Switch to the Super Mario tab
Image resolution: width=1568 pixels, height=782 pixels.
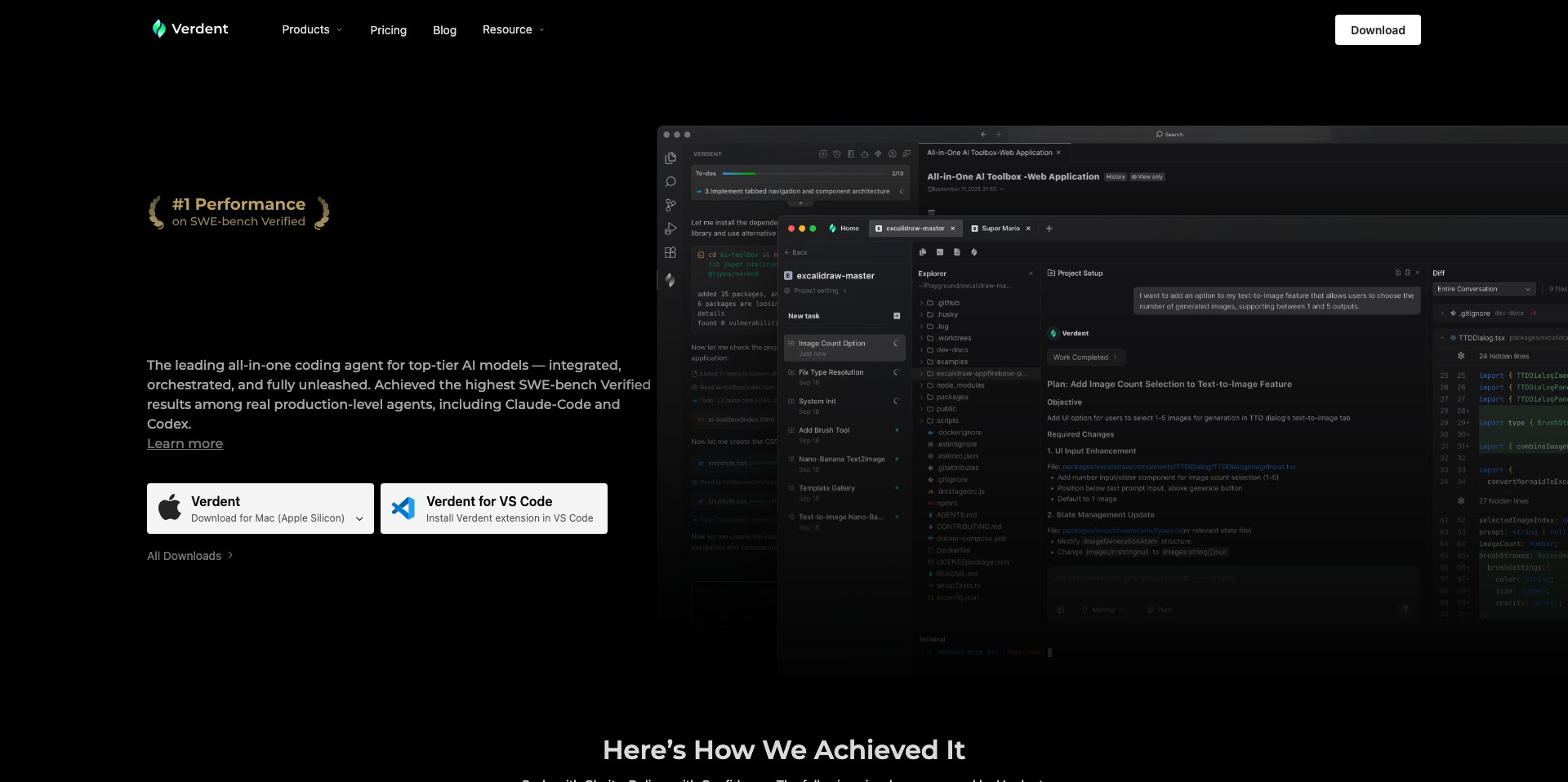1000,229
